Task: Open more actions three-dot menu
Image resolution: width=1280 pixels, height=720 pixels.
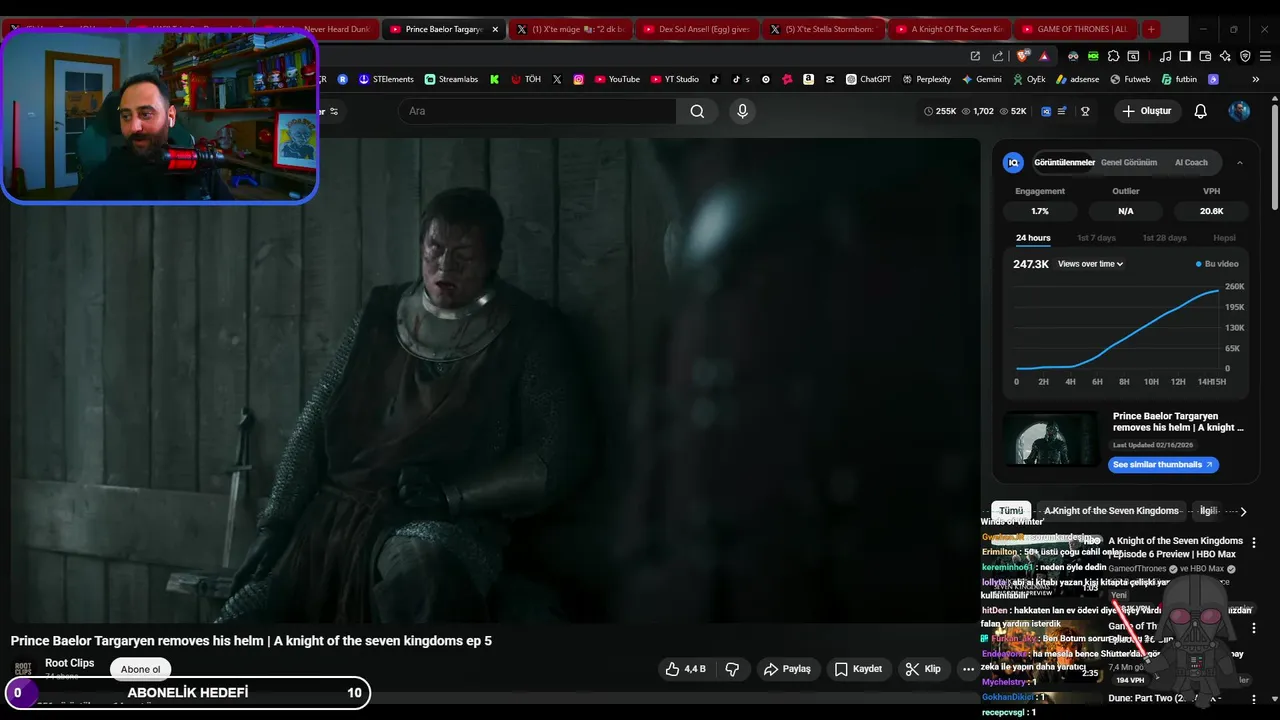Action: (968, 669)
